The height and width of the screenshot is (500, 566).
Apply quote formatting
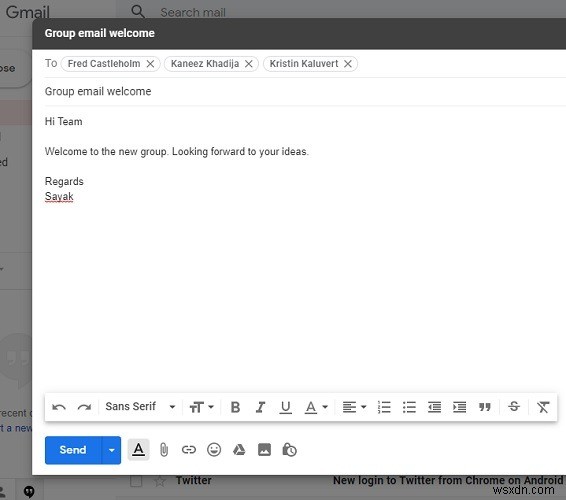[x=485, y=407]
